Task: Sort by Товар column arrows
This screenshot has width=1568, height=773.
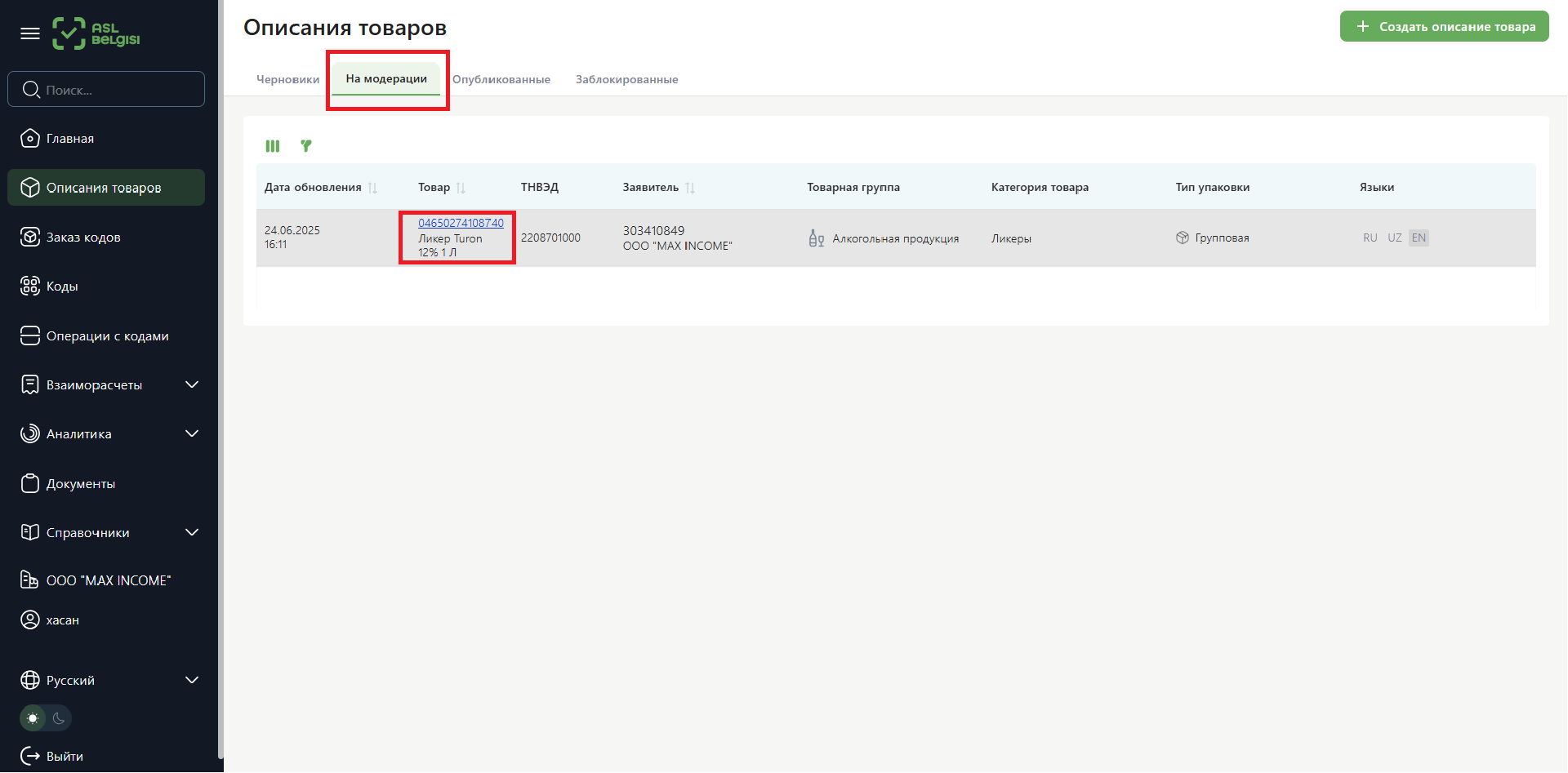Action: pyautogui.click(x=461, y=188)
